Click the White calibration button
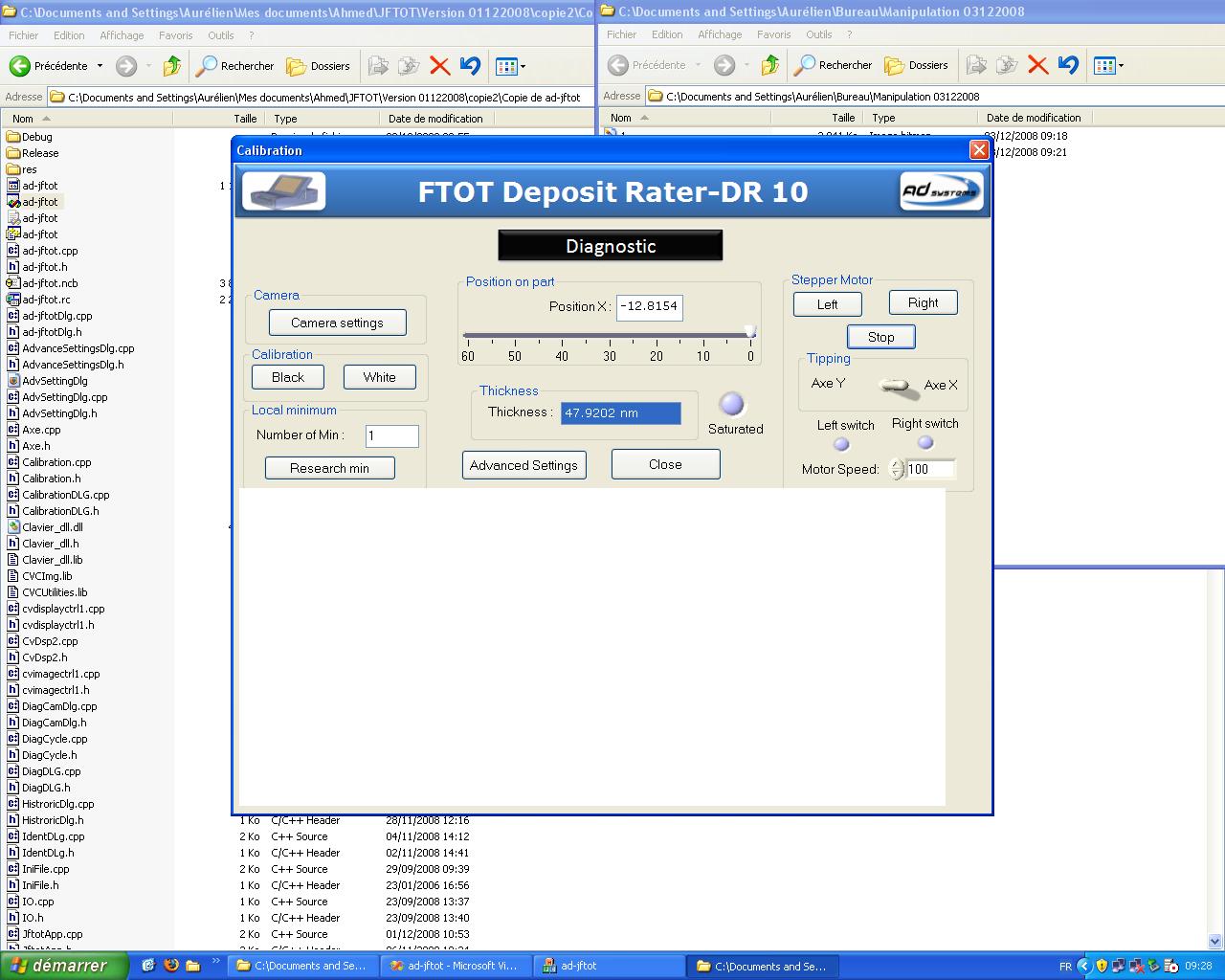 (380, 377)
